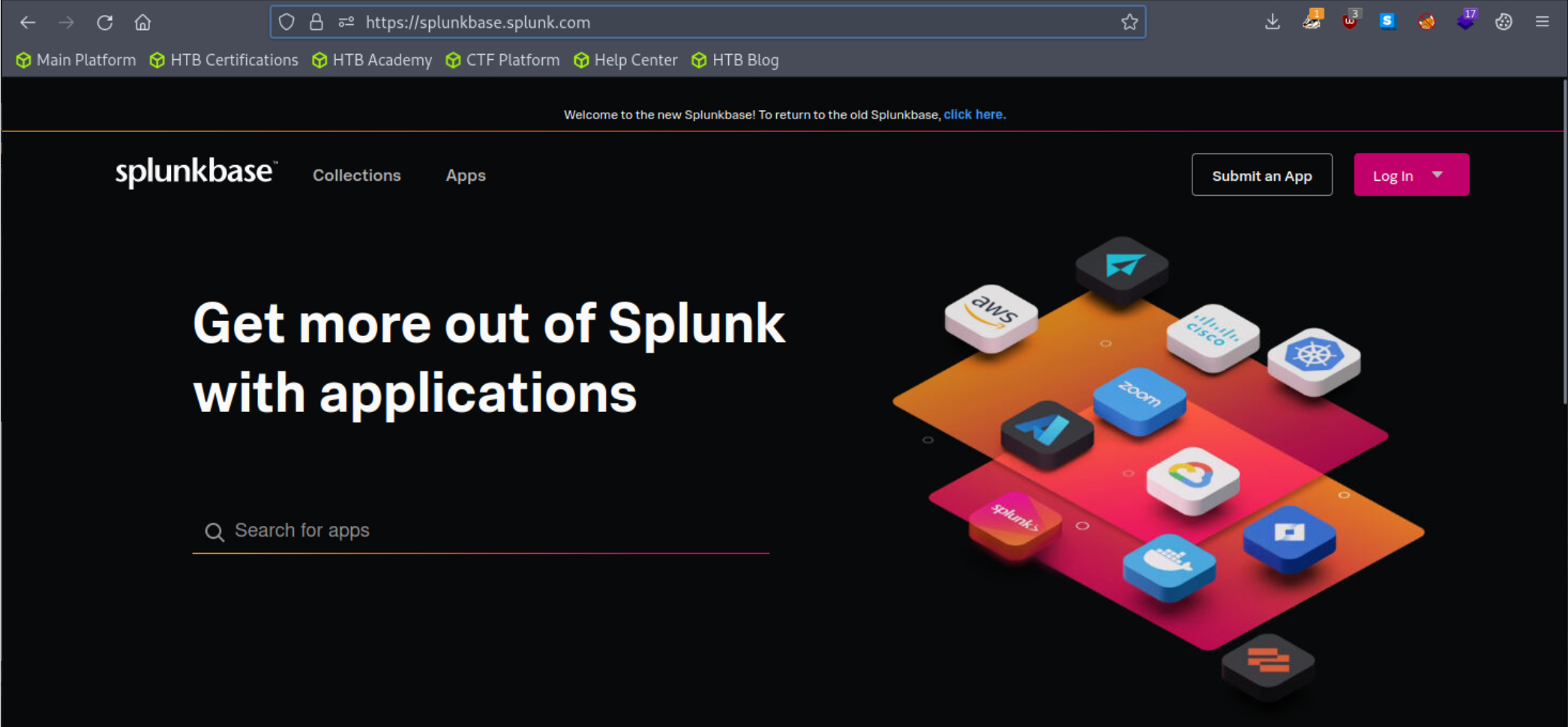Open the FoxyProxy extension icon
This screenshot has width=1568, height=727.
[1312, 22]
